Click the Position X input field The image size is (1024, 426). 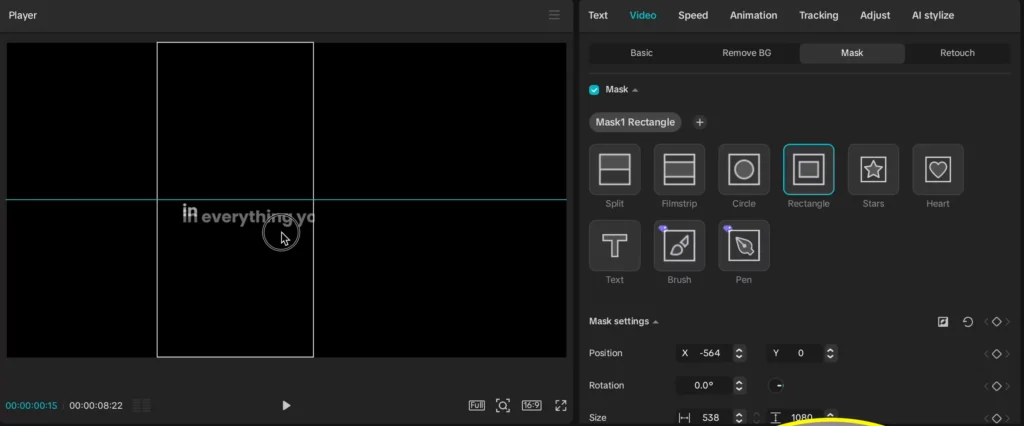click(705, 353)
